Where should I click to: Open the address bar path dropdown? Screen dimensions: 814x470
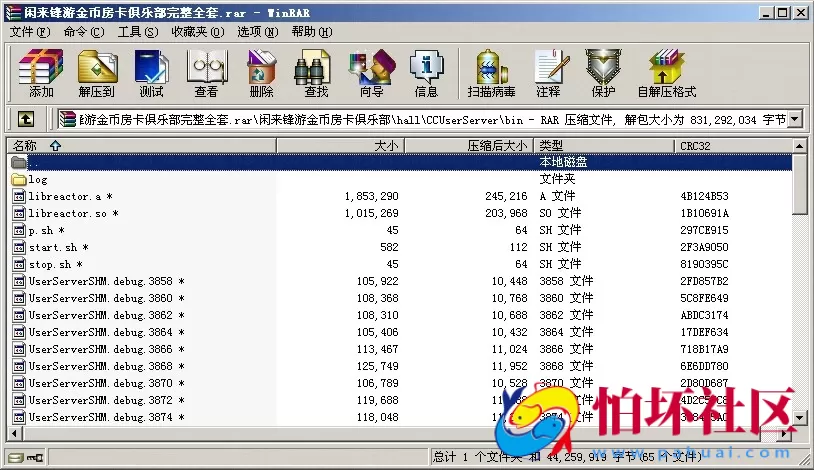[795, 119]
